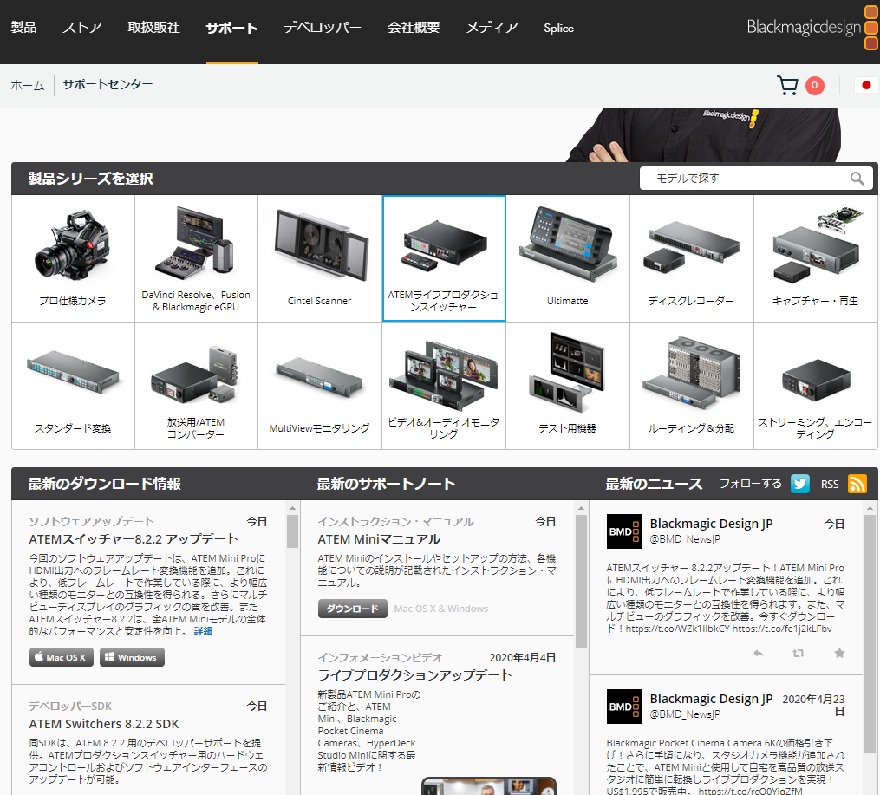Select the Cintel Scanner product series
This screenshot has width=880, height=795.
tap(319, 259)
